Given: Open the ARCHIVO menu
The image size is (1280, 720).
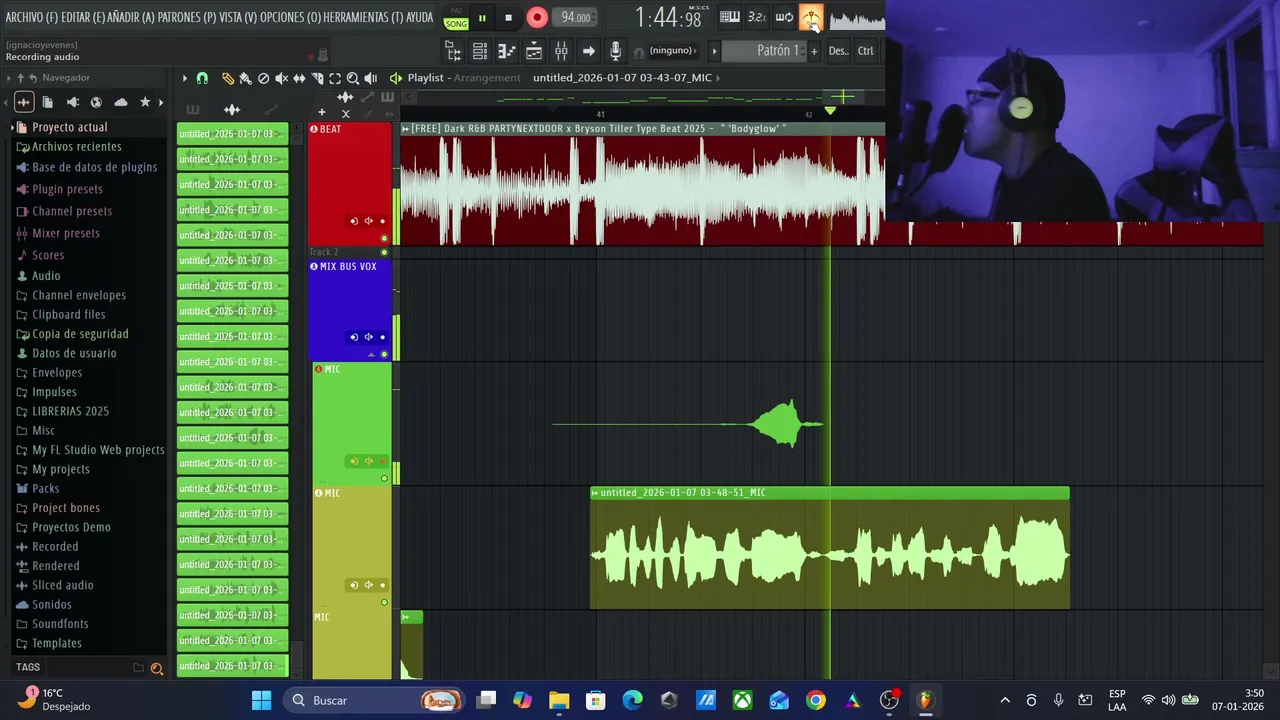Looking at the screenshot, I should coord(31,17).
